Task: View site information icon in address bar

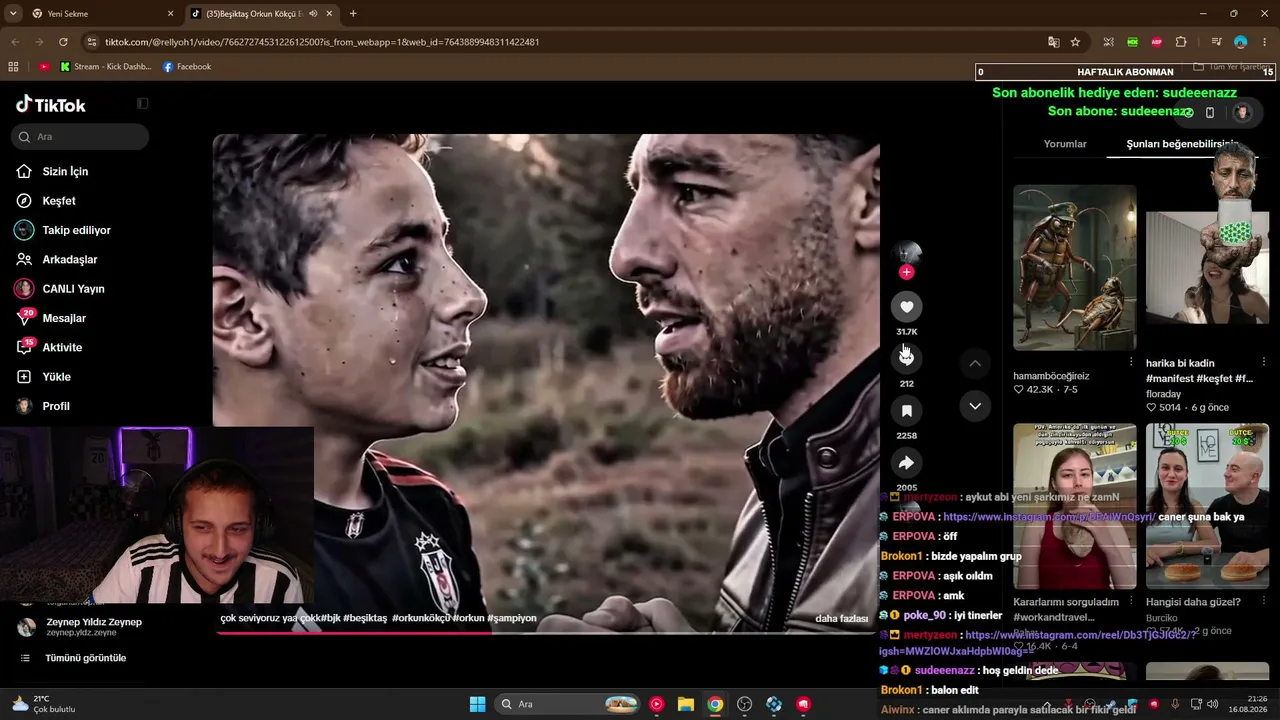Action: coord(92,42)
